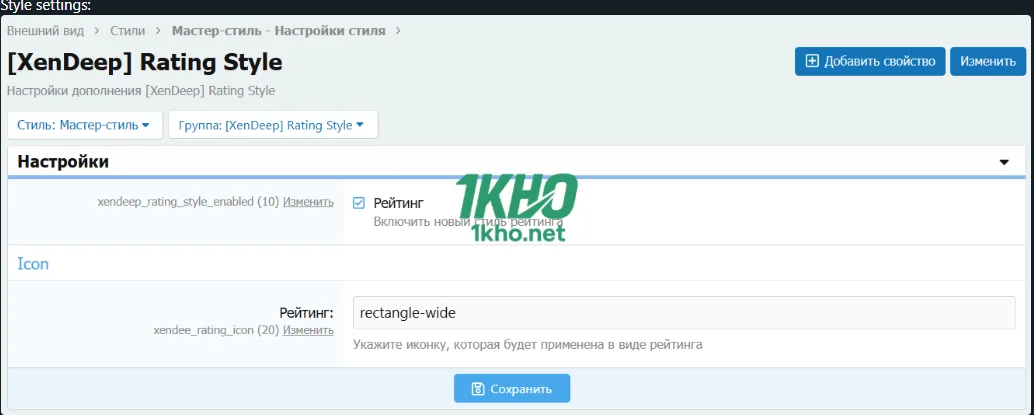Collapse the Настройки section with the arrow
The width and height of the screenshot is (1034, 415).
[x=1004, y=162]
